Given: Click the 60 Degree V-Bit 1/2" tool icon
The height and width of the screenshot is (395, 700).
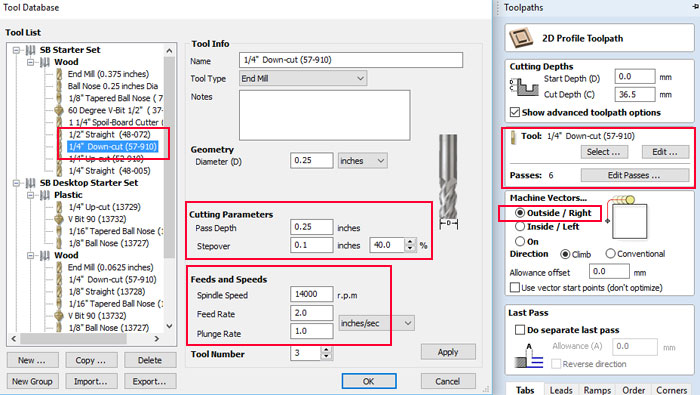Looking at the screenshot, I should [59, 110].
